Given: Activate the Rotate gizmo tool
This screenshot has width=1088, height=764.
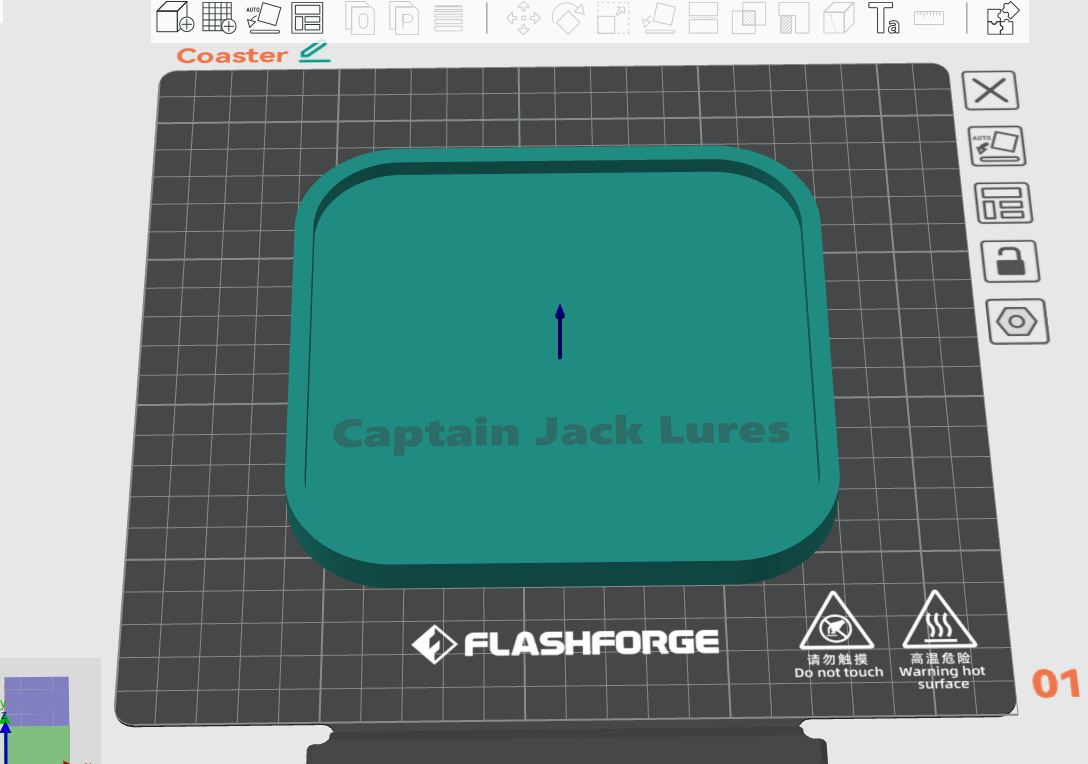Looking at the screenshot, I should click(568, 18).
